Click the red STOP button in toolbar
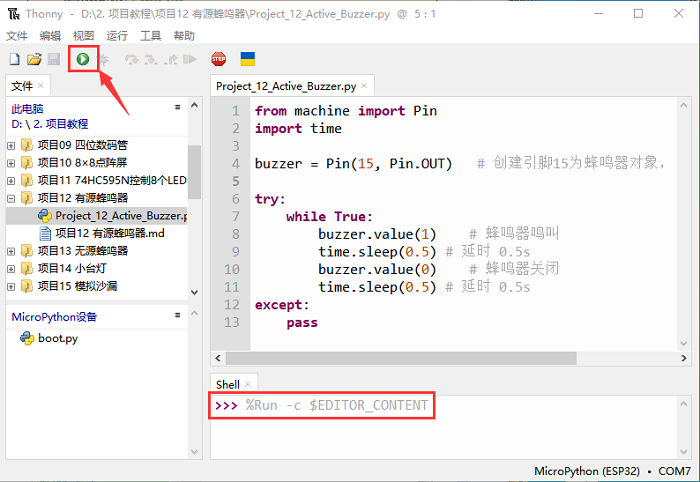The width and height of the screenshot is (700, 482). (x=218, y=60)
